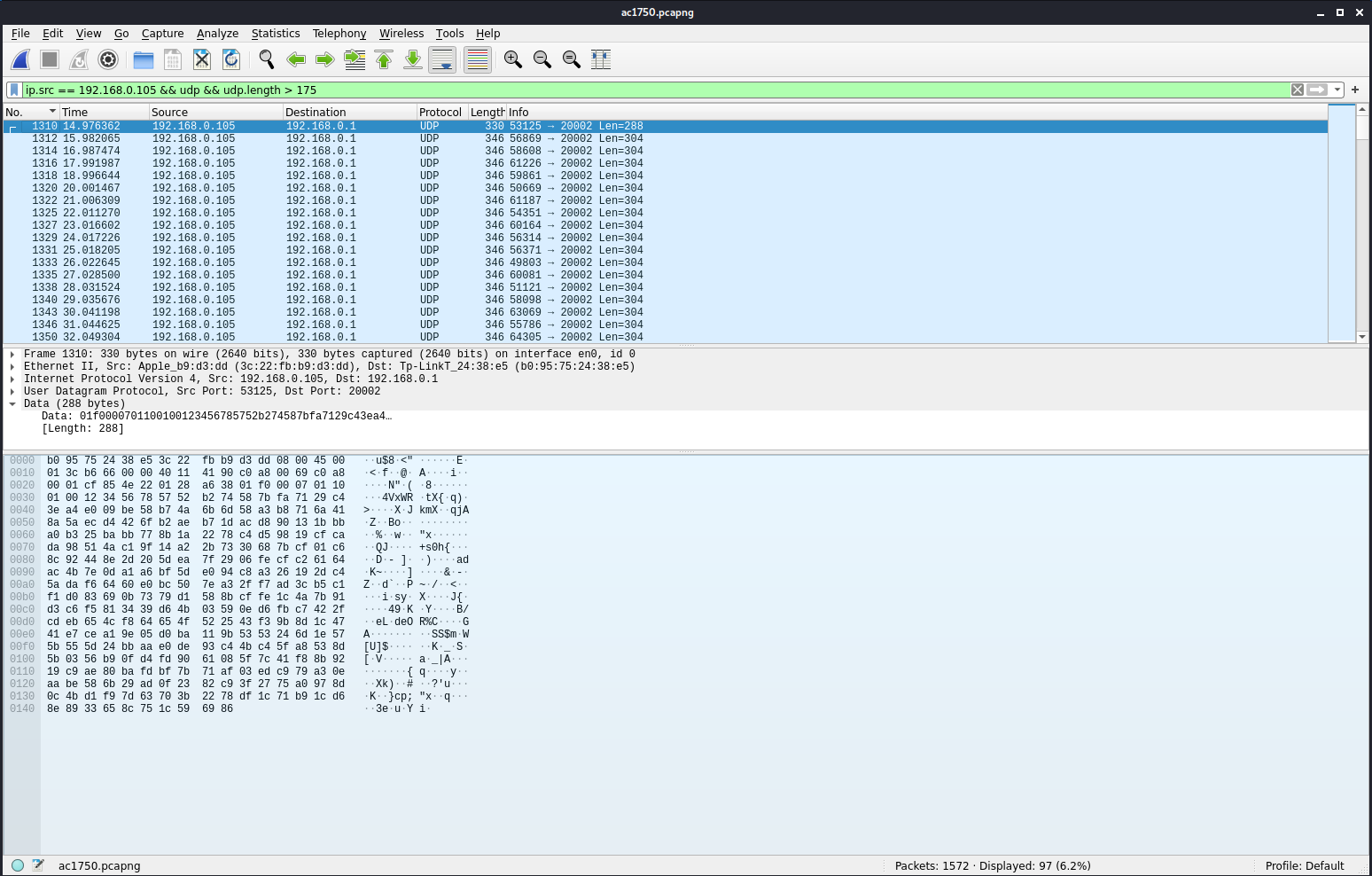
Task: Click in the display filter text field
Action: coord(656,90)
